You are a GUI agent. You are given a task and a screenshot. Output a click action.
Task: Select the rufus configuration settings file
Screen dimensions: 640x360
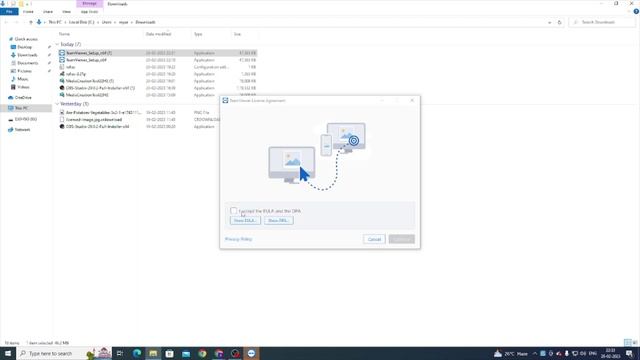pyautogui.click(x=158, y=67)
